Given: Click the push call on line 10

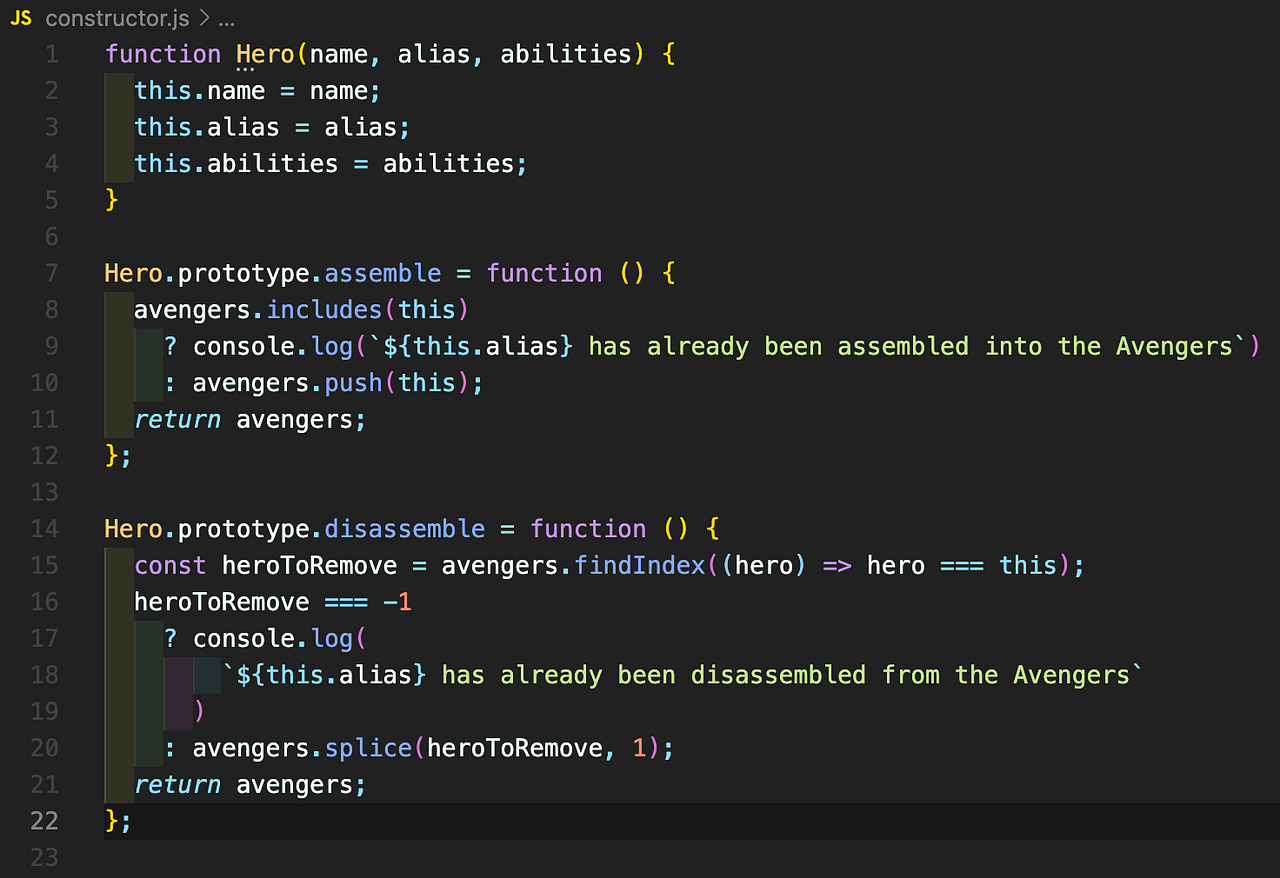Looking at the screenshot, I should click(x=355, y=382).
